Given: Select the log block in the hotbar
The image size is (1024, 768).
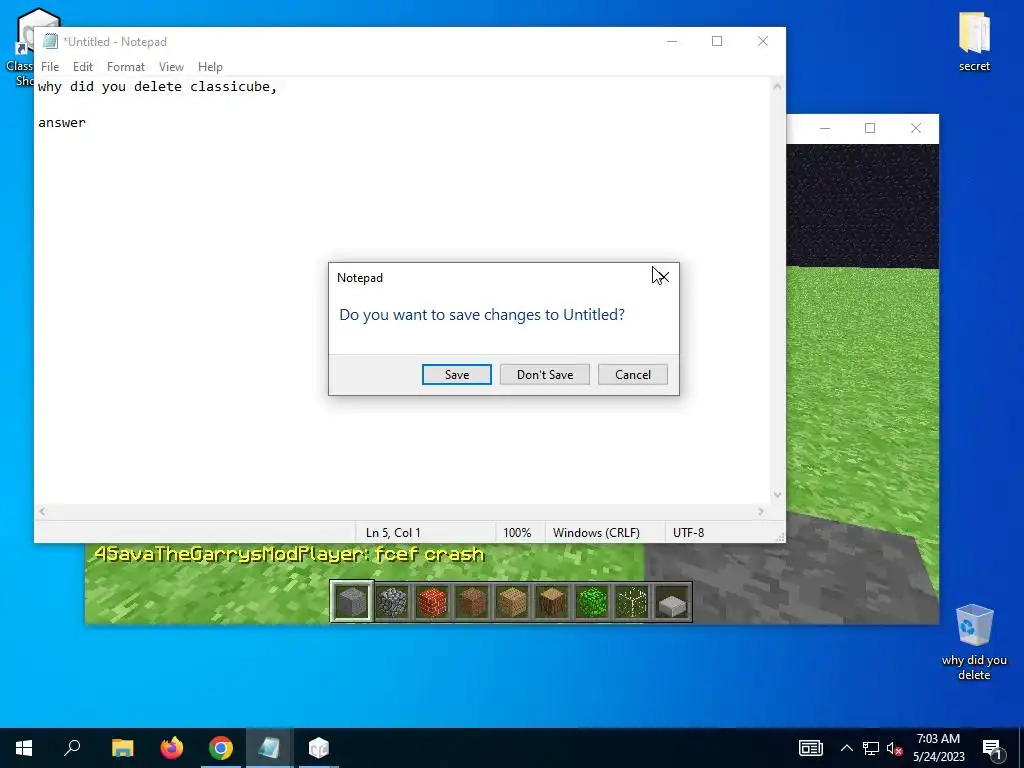Looking at the screenshot, I should tap(552, 601).
